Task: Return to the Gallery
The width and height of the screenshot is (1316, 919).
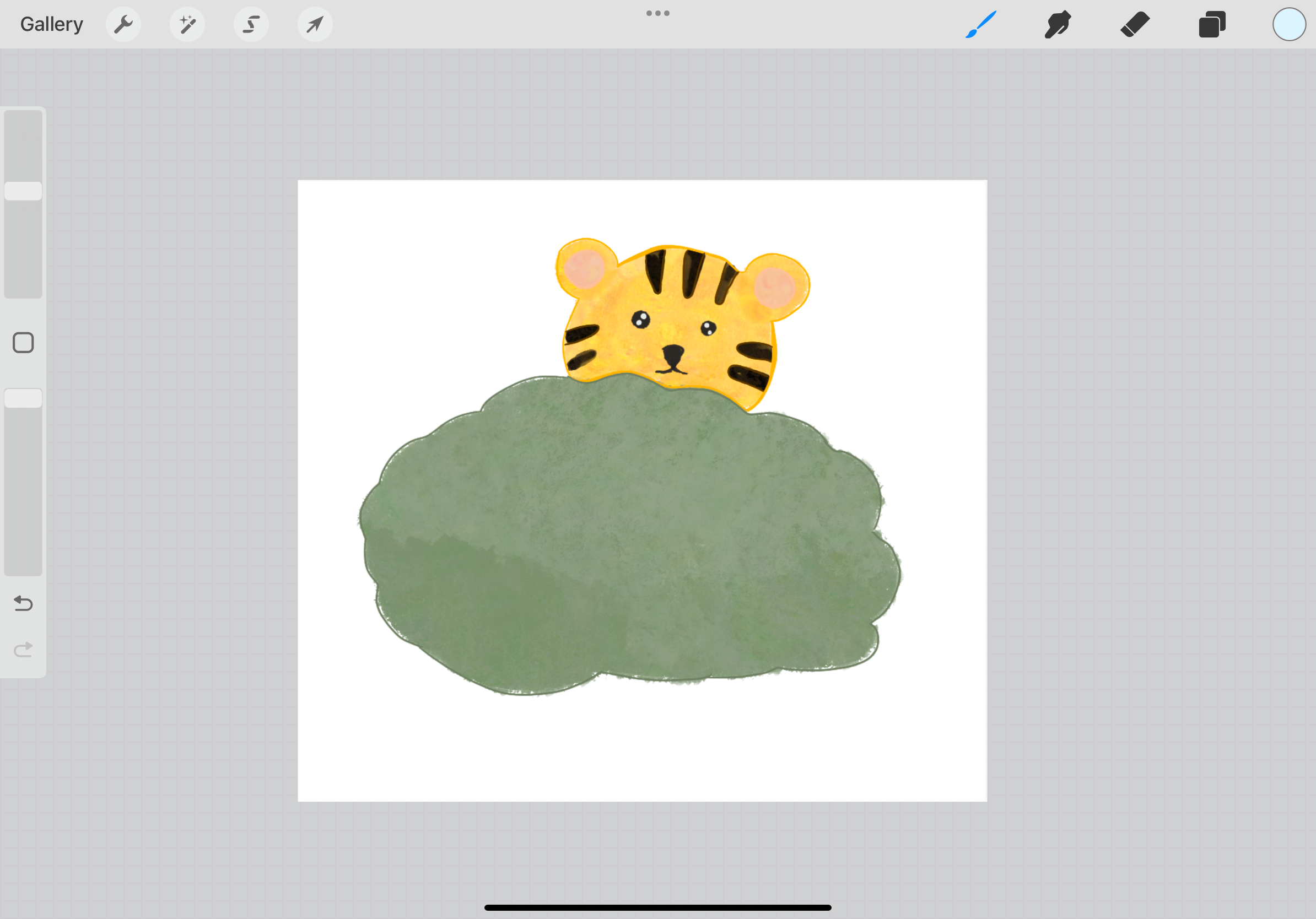Action: click(x=51, y=24)
